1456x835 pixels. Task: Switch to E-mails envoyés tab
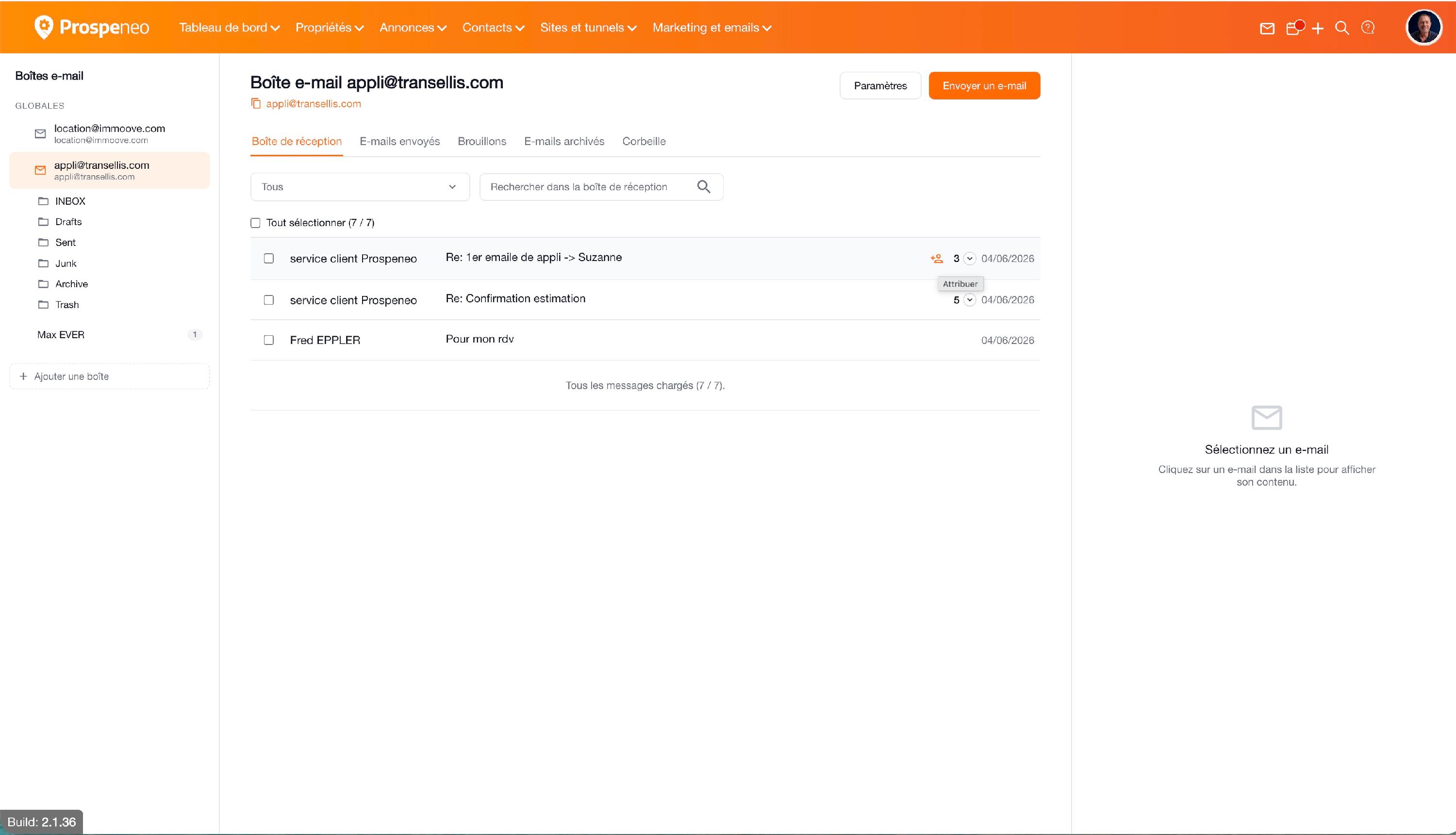click(400, 141)
